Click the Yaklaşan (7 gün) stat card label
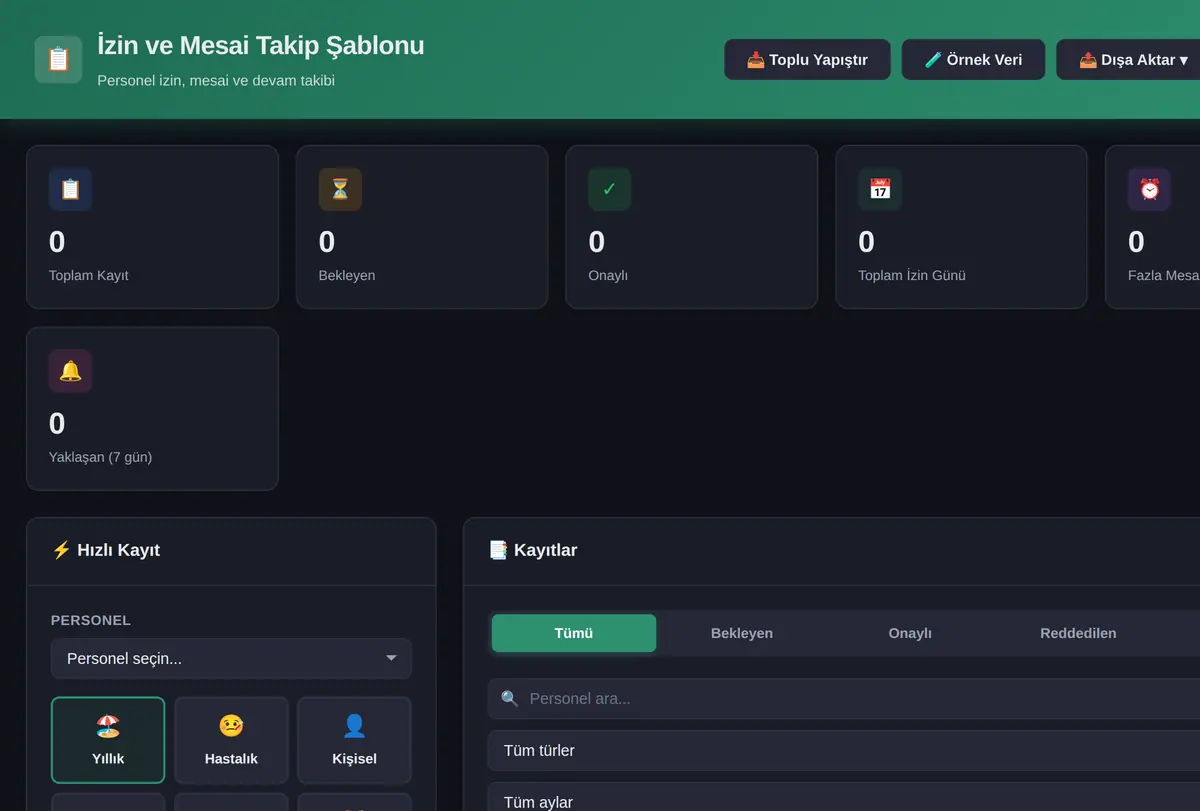The width and height of the screenshot is (1200, 811). coord(100,457)
